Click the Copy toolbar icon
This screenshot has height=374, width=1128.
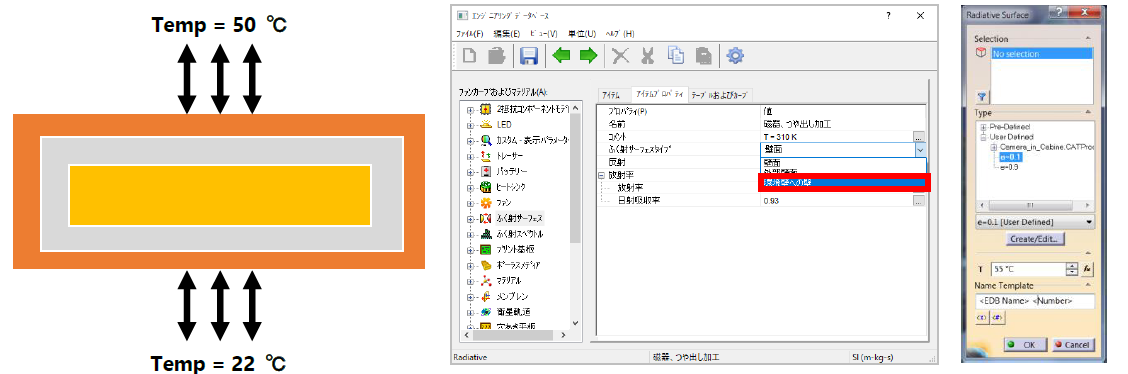676,55
